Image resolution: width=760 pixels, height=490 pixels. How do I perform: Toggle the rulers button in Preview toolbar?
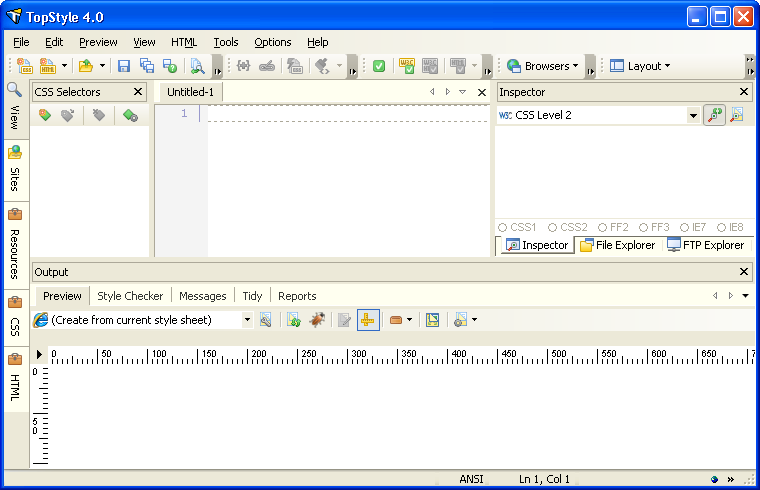(368, 320)
